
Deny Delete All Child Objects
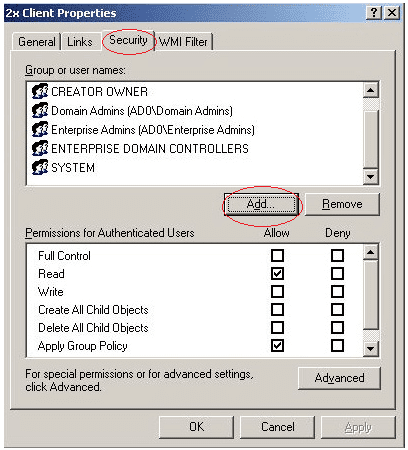pos(337,328)
